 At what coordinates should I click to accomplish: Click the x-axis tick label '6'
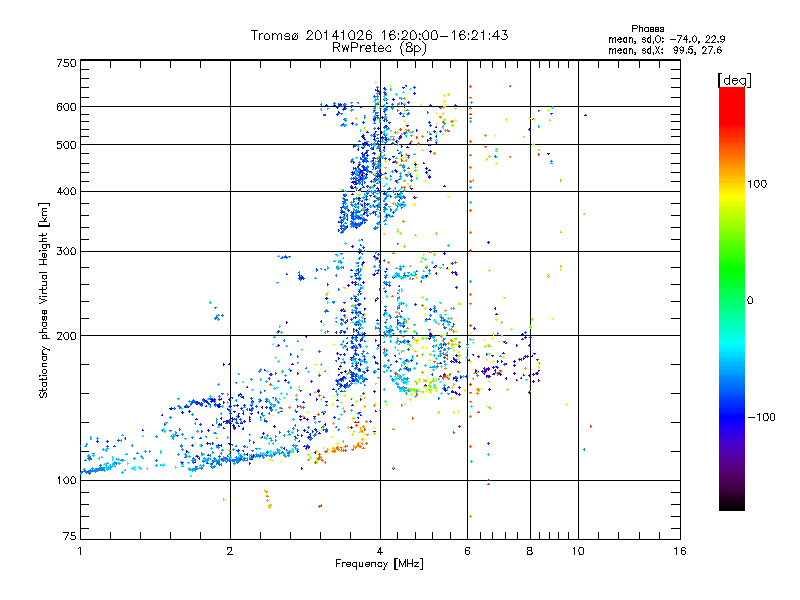[x=467, y=551]
